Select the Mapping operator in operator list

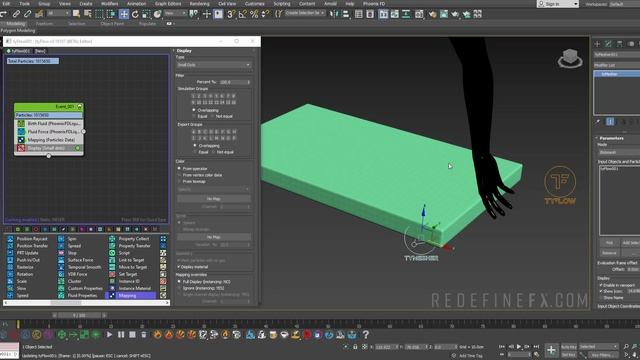click(x=131, y=296)
